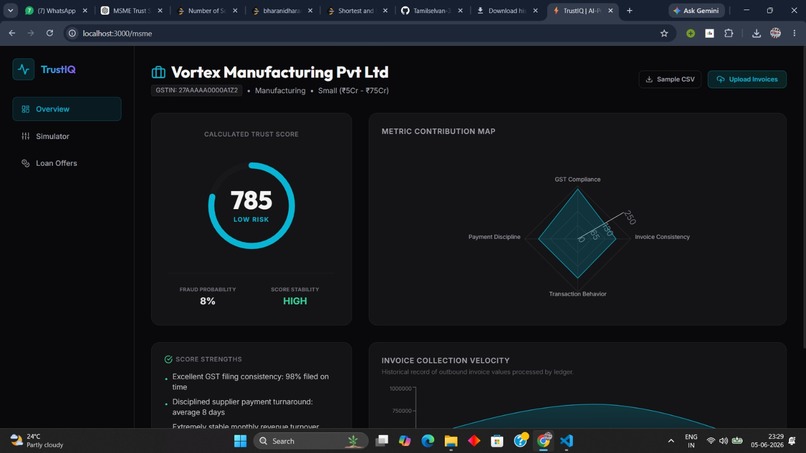
Task: Click the address bar showing localhost:3000/msme
Action: [368, 33]
